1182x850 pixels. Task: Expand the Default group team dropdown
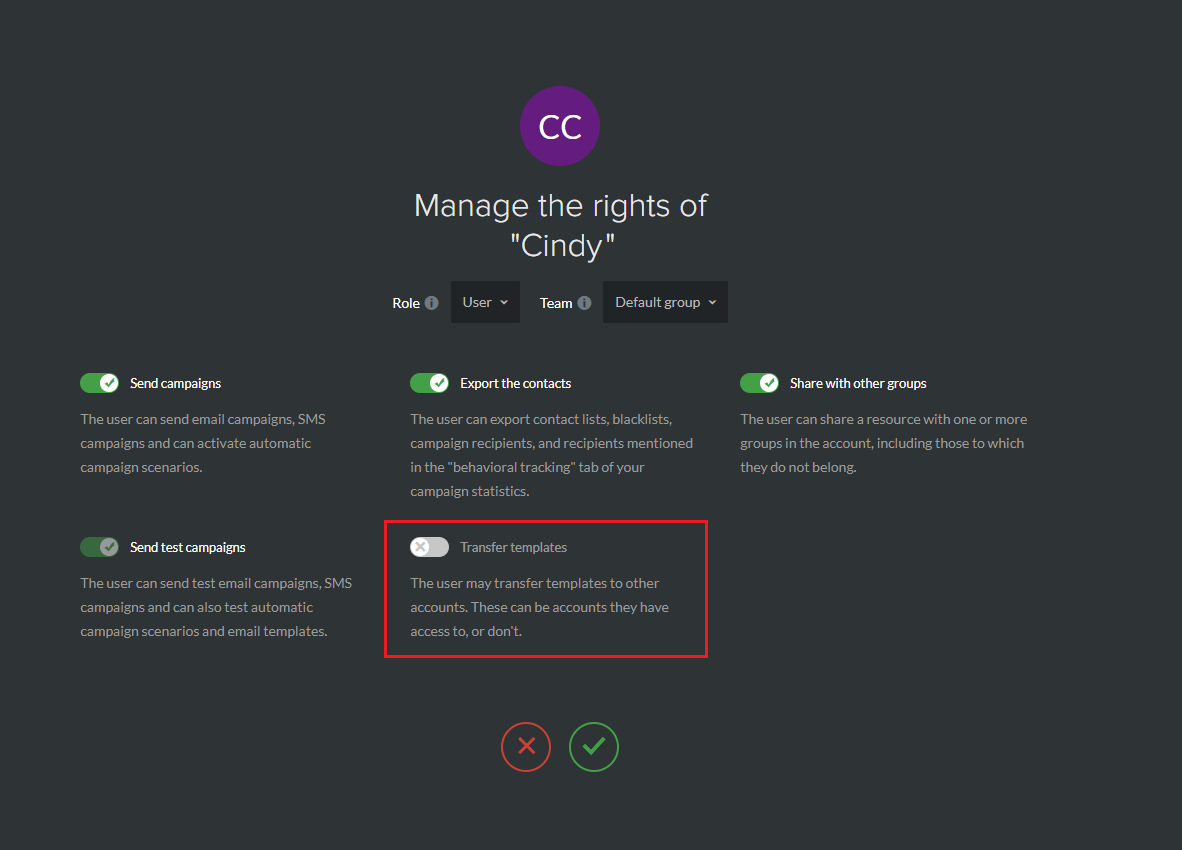[x=666, y=302]
